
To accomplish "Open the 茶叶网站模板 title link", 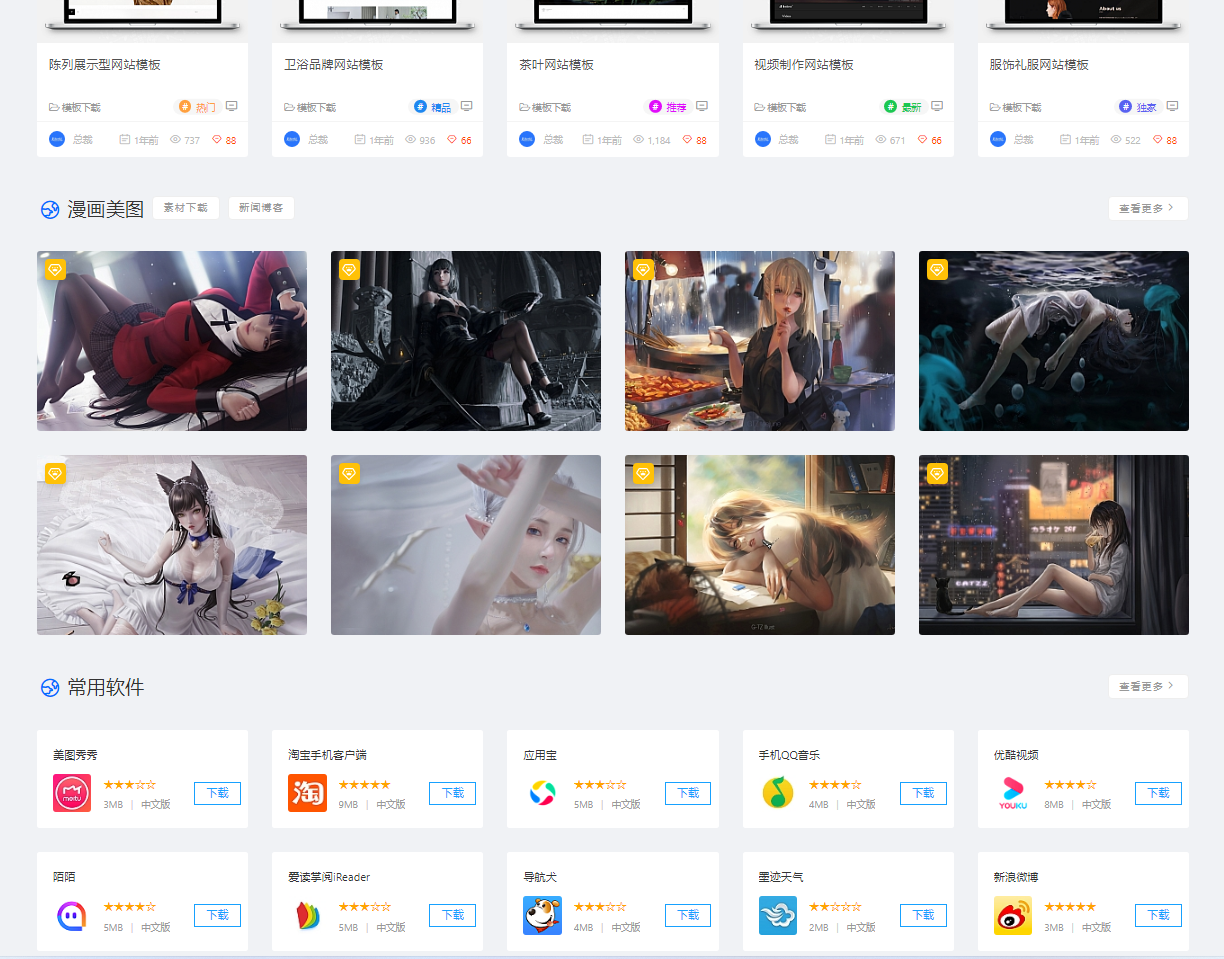I will 556,65.
